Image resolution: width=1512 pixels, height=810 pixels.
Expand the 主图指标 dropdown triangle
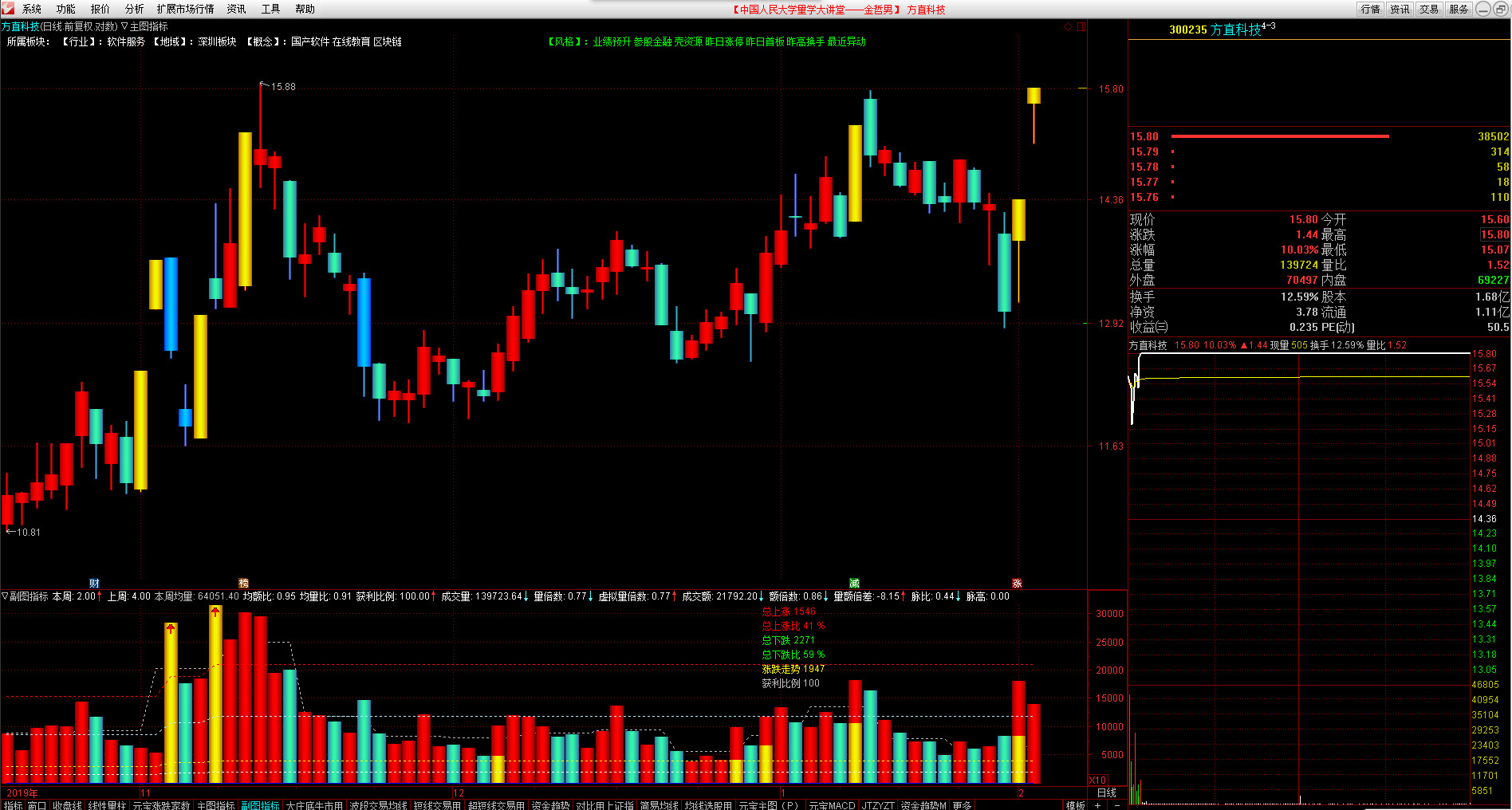pyautogui.click(x=124, y=26)
